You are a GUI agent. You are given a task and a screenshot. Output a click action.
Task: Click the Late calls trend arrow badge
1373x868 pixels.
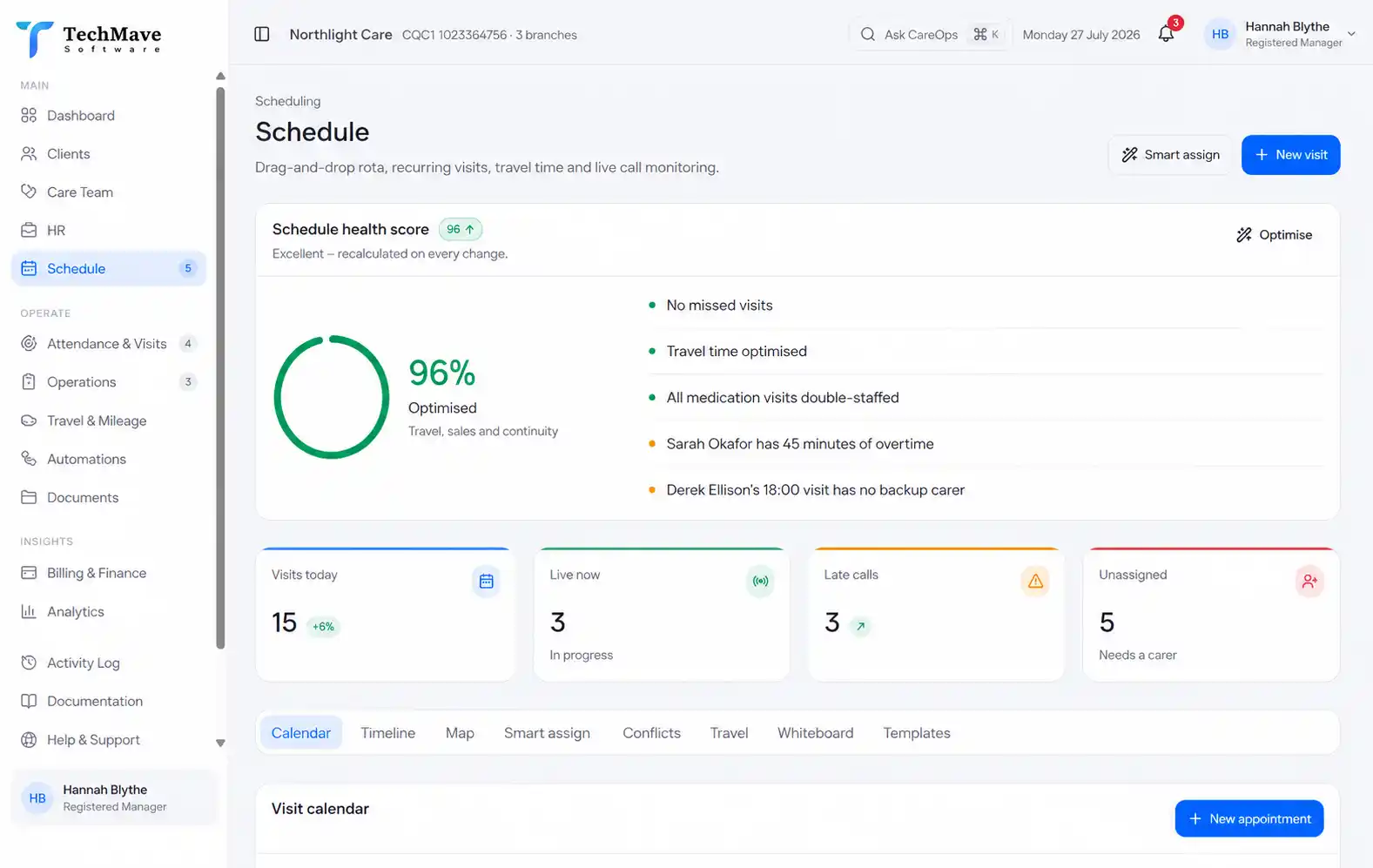pyautogui.click(x=860, y=626)
